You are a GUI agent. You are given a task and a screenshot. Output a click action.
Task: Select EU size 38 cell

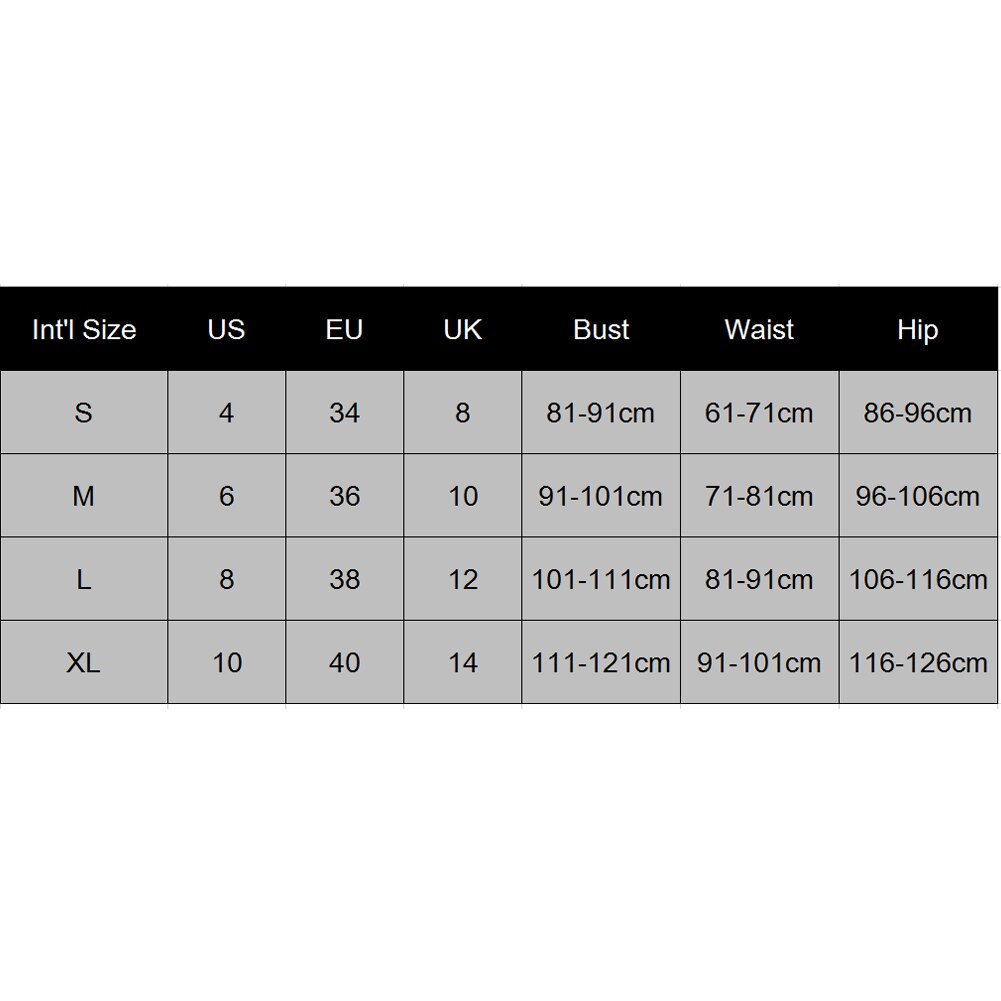pos(344,579)
